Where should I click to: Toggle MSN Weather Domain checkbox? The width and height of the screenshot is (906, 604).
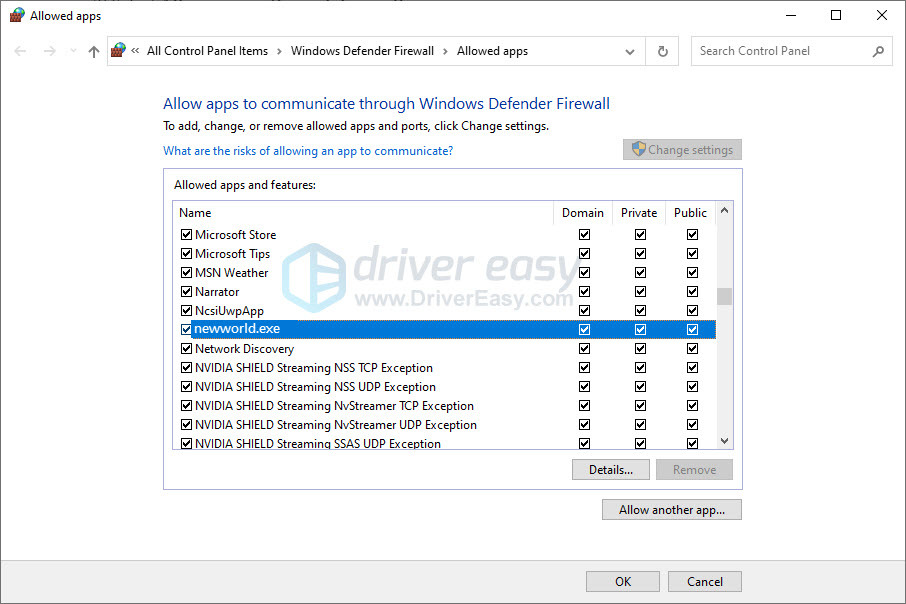pyautogui.click(x=585, y=273)
